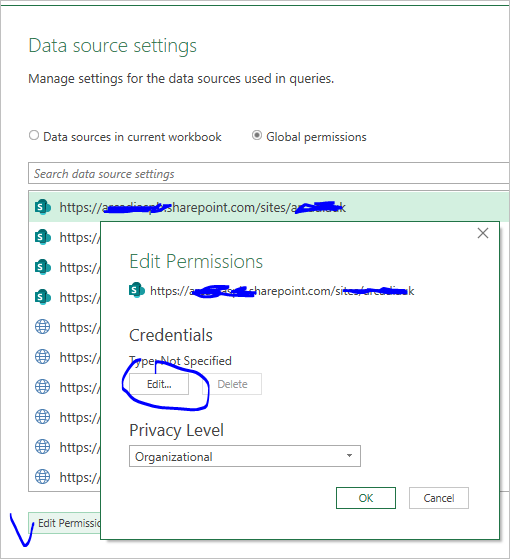The image size is (510, 559).
Task: Click the second-to-last globe source icon
Action: [42, 446]
